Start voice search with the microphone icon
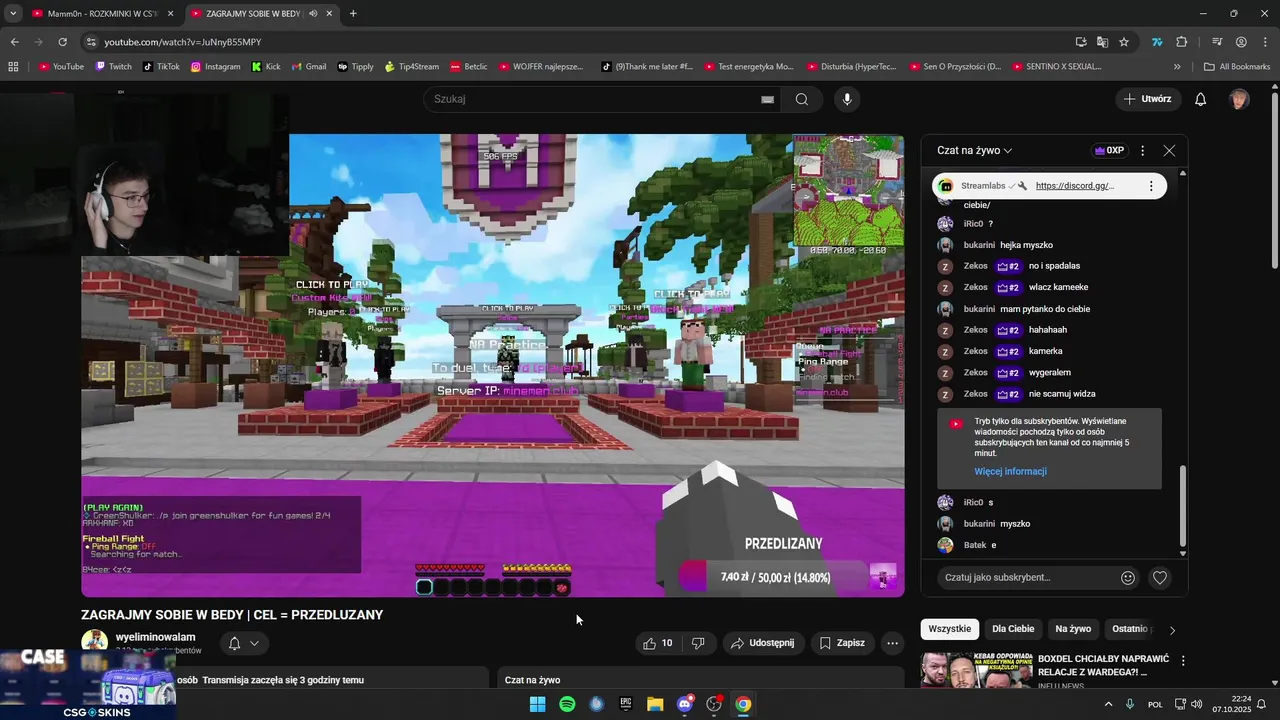The height and width of the screenshot is (720, 1280). (847, 99)
